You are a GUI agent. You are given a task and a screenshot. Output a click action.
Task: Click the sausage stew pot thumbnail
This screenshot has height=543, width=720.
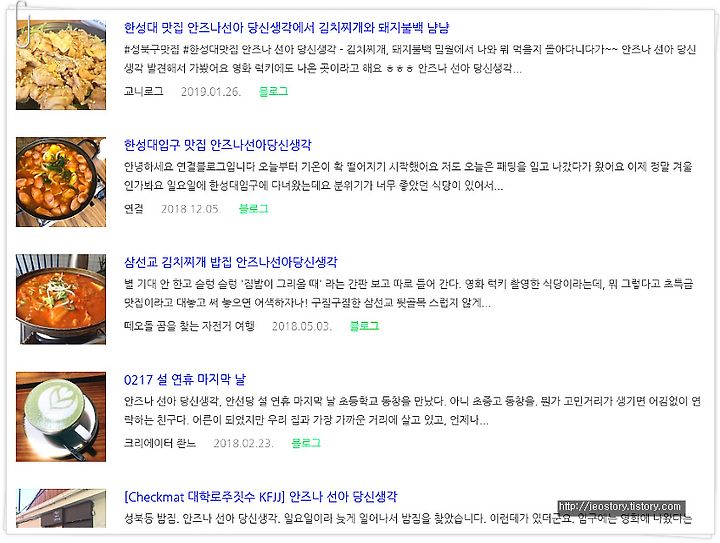(x=61, y=182)
